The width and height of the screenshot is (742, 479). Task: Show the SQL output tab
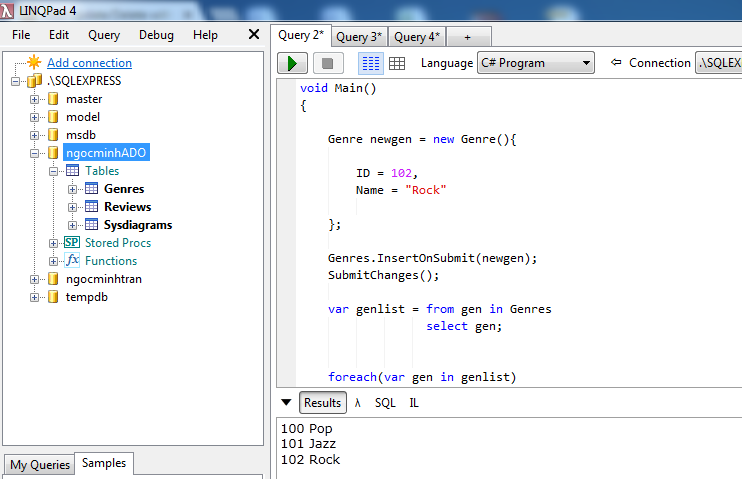pyautogui.click(x=385, y=403)
